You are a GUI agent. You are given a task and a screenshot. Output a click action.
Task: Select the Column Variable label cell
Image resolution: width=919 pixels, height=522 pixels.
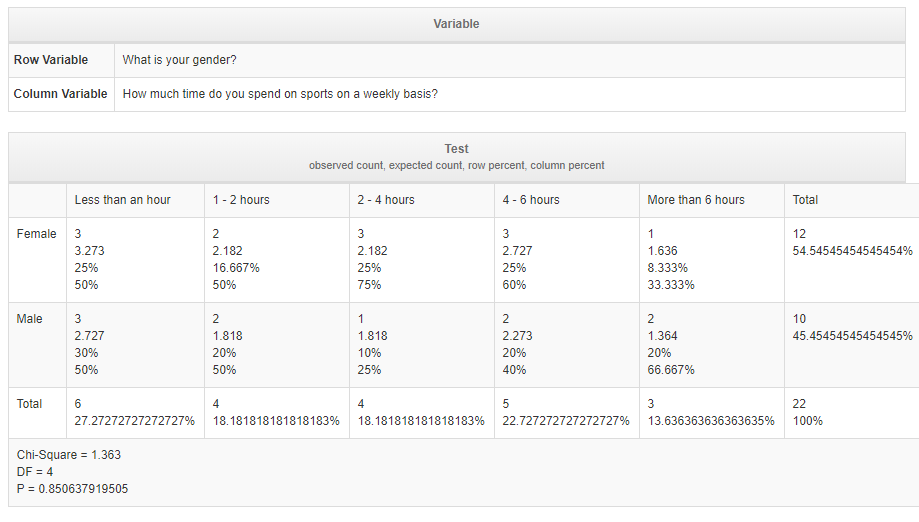point(62,94)
